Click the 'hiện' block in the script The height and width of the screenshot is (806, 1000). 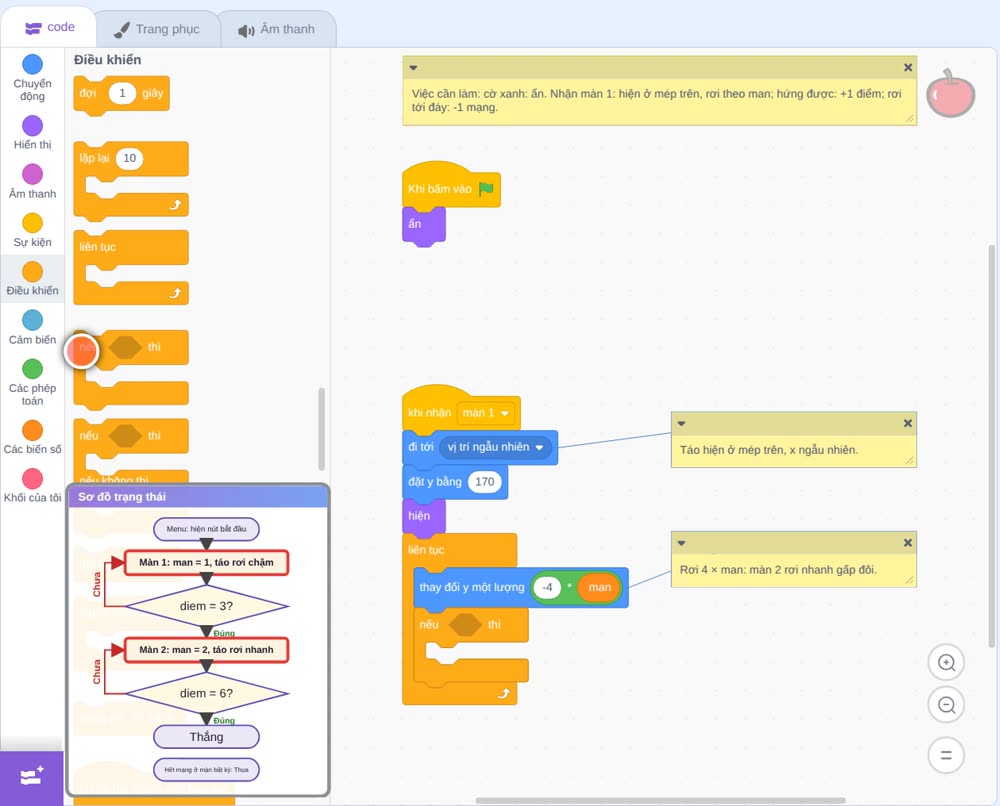click(x=423, y=516)
